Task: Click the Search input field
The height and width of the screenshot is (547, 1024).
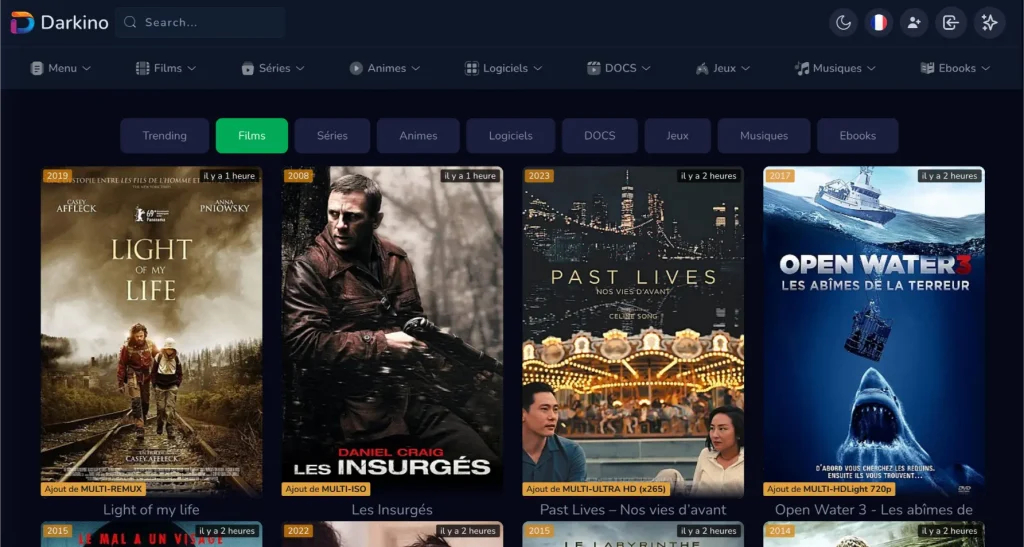Action: [x=200, y=22]
